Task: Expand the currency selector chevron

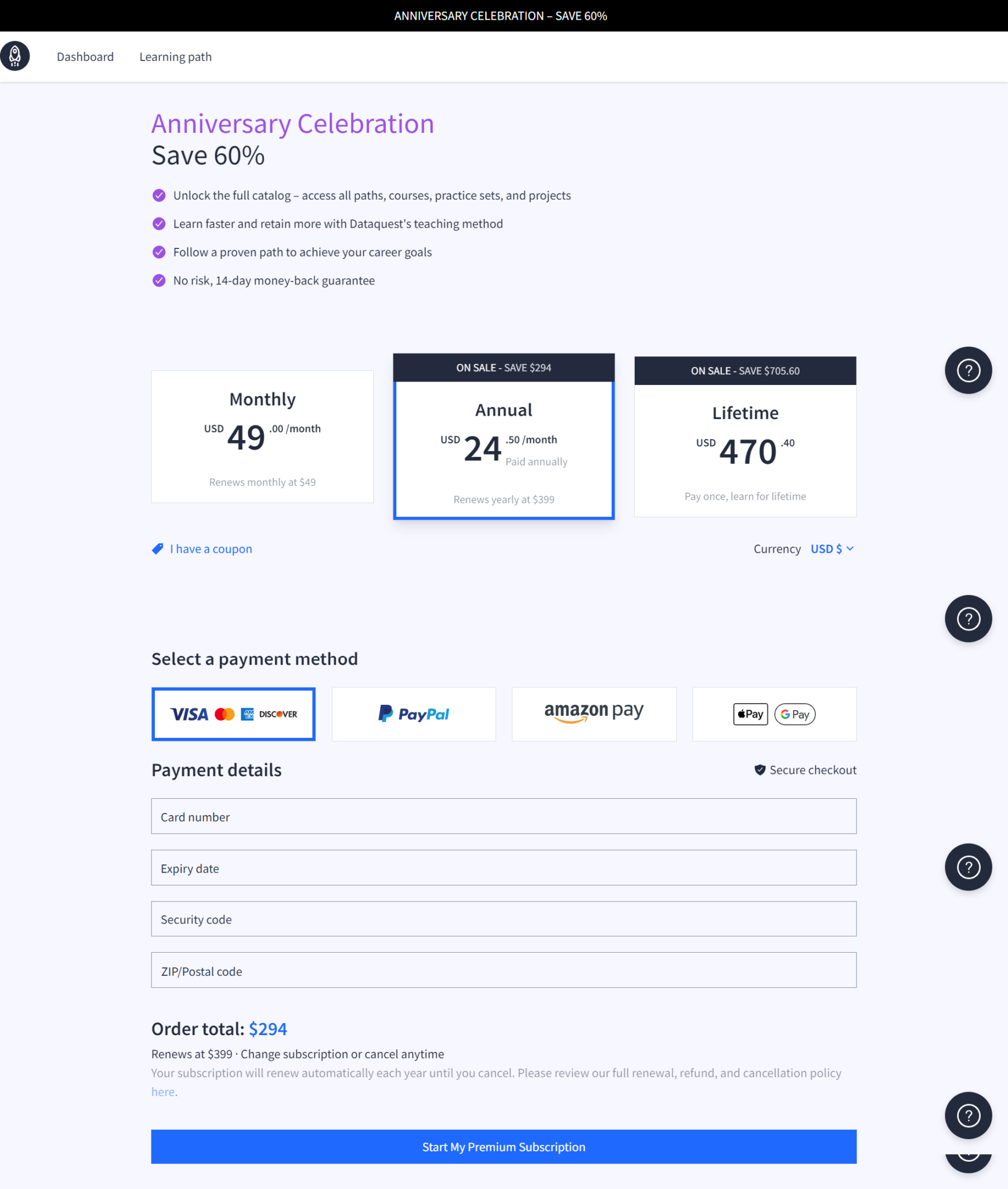Action: coord(851,549)
